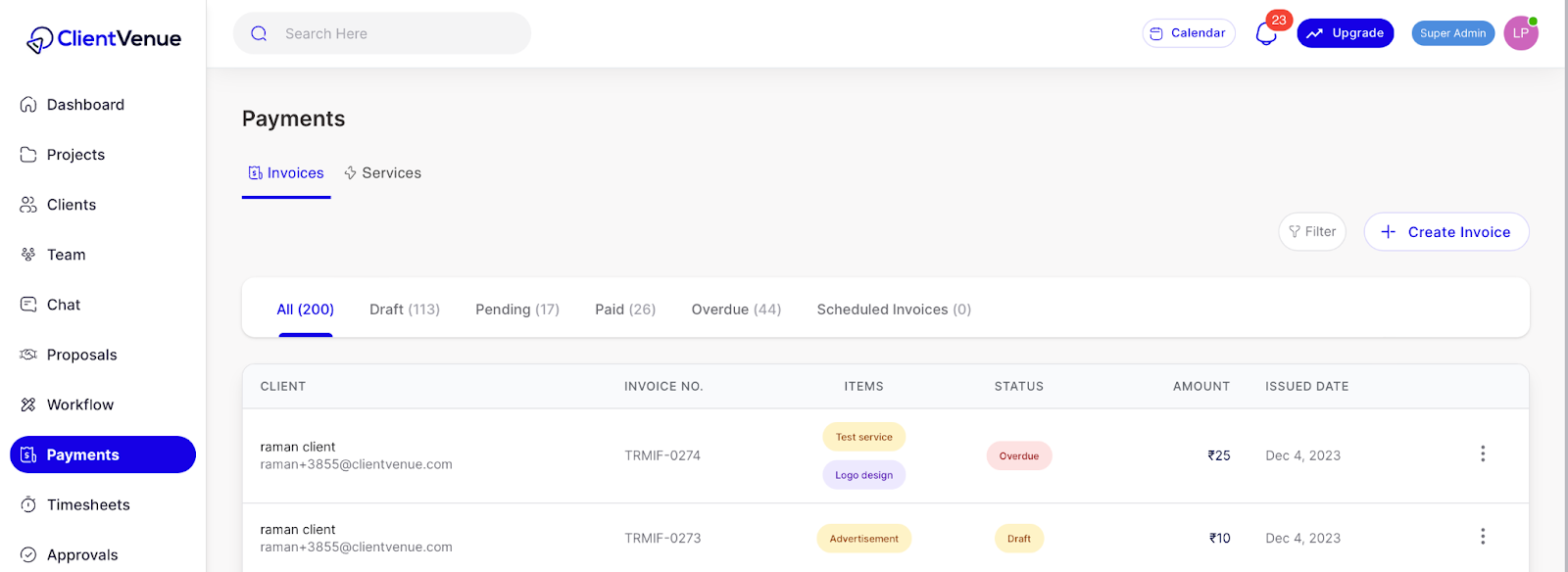This screenshot has height=572, width=1568.
Task: Open Dashboard from the sidebar
Action: (x=85, y=105)
